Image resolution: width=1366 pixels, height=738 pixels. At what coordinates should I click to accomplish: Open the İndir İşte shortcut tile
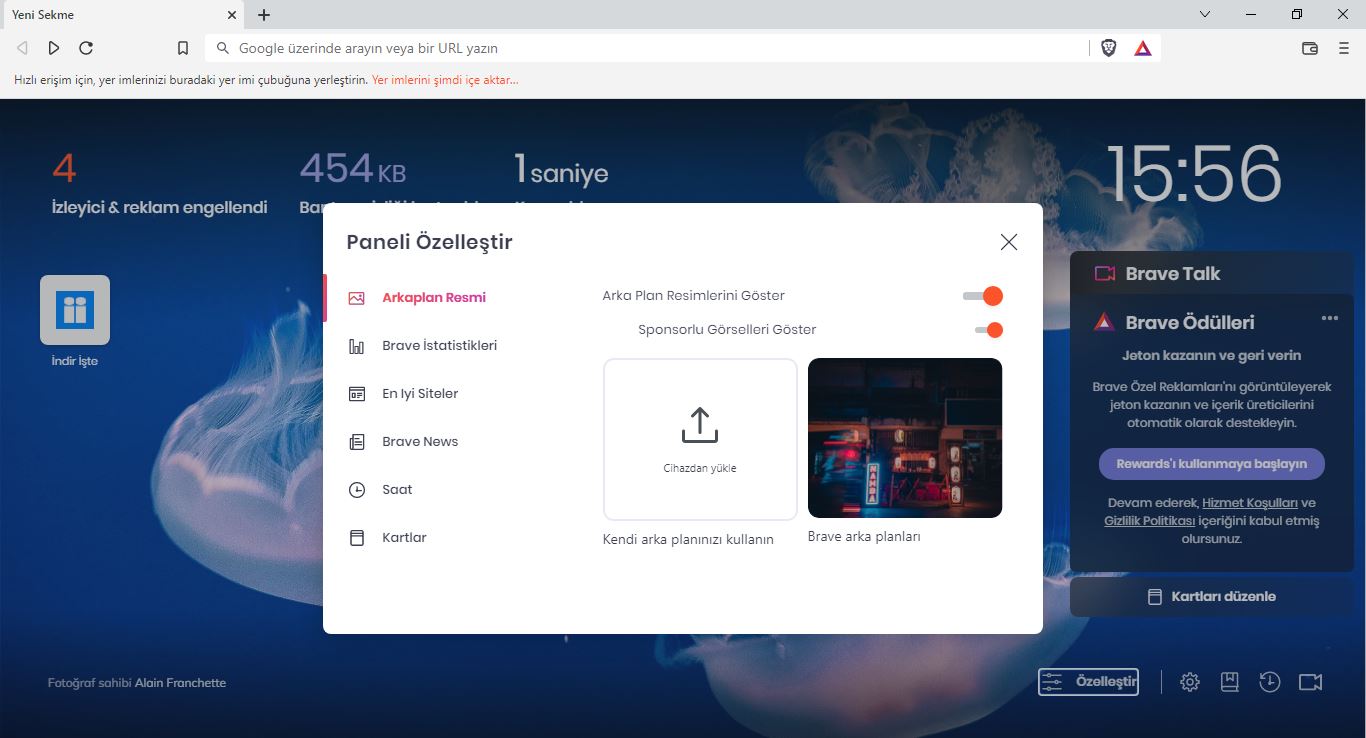click(x=75, y=310)
